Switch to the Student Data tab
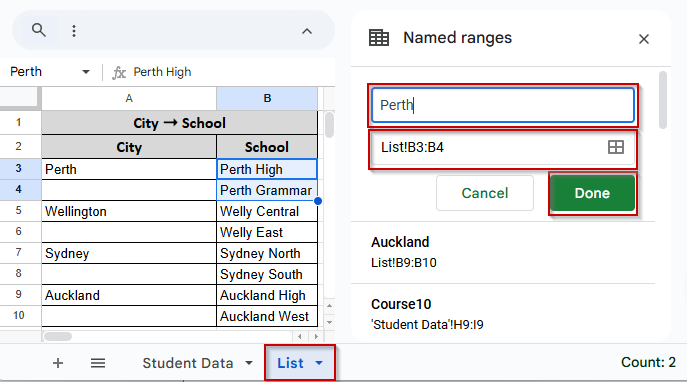This screenshot has height=382, width=687. (x=188, y=363)
